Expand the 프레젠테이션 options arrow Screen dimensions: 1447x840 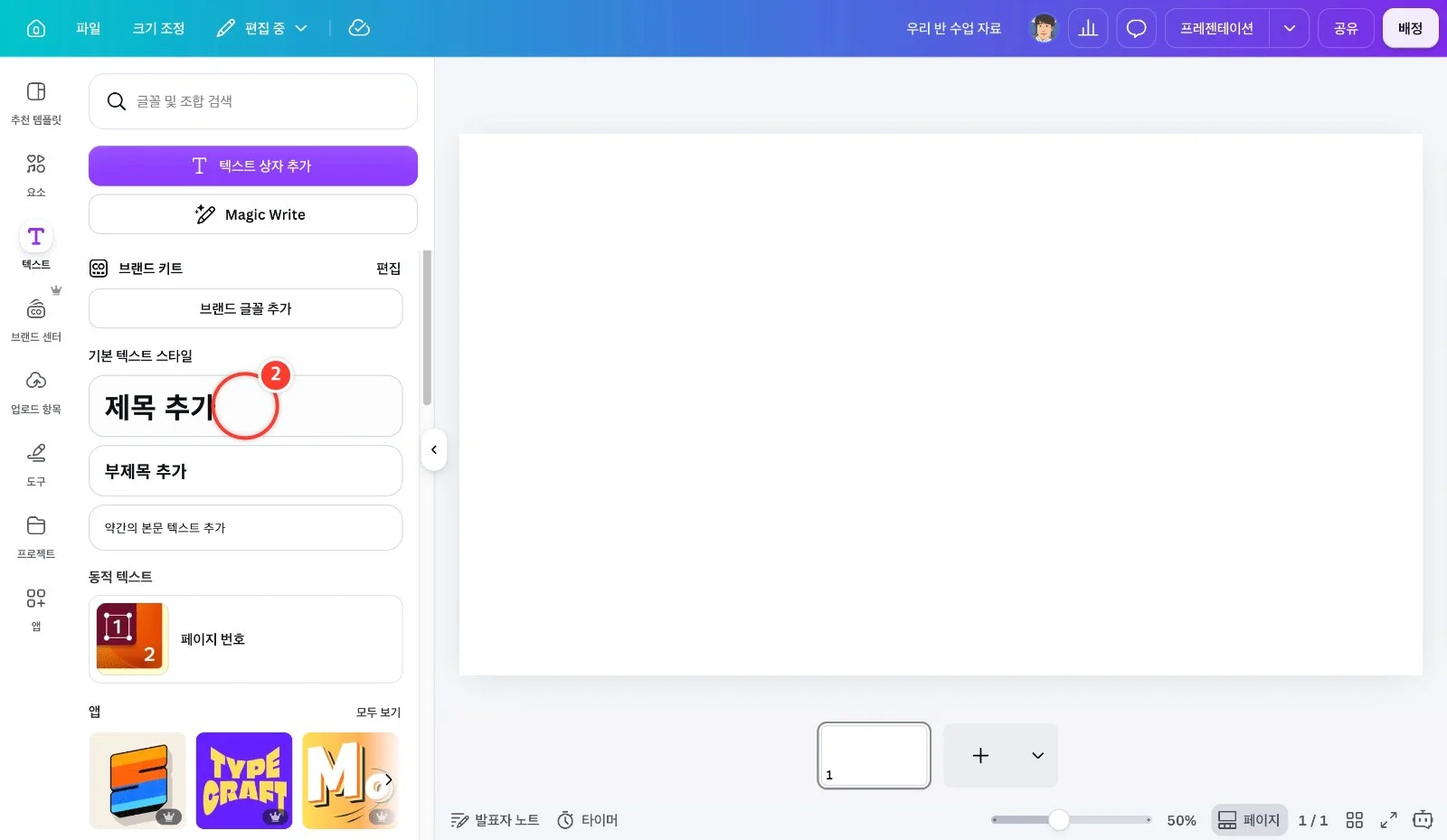1290,28
